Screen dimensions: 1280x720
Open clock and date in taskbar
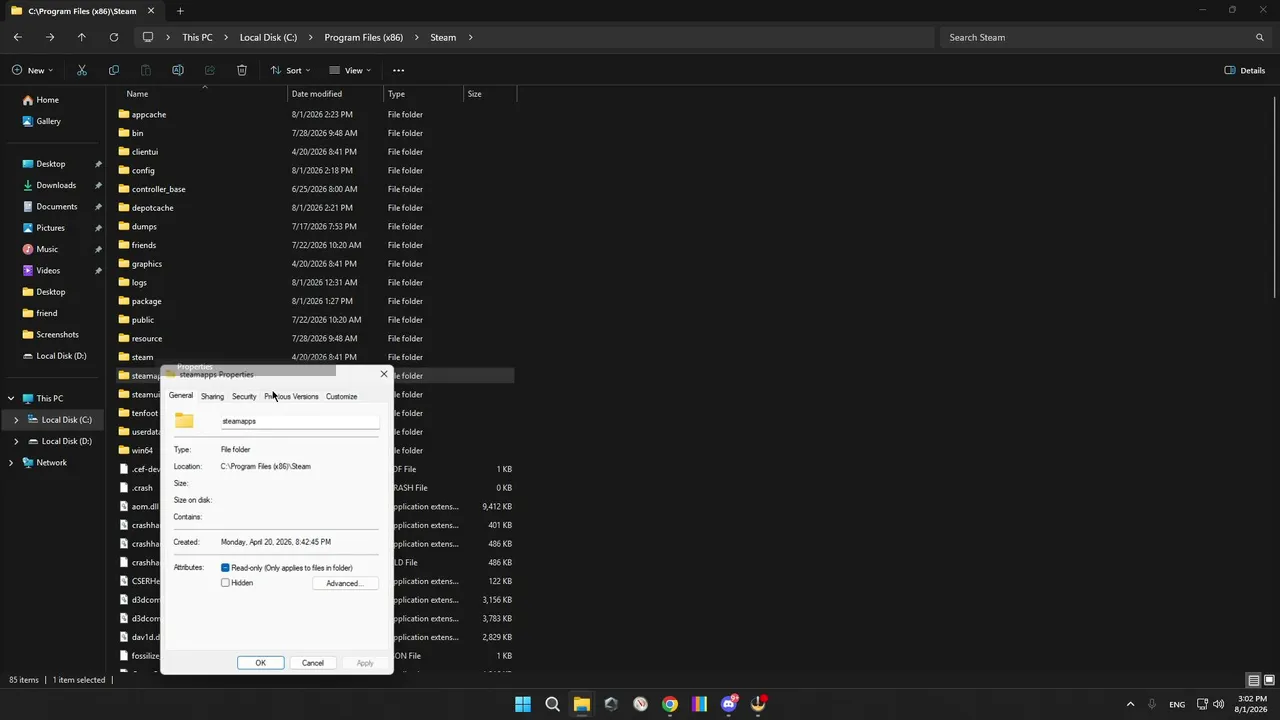tap(1251, 704)
